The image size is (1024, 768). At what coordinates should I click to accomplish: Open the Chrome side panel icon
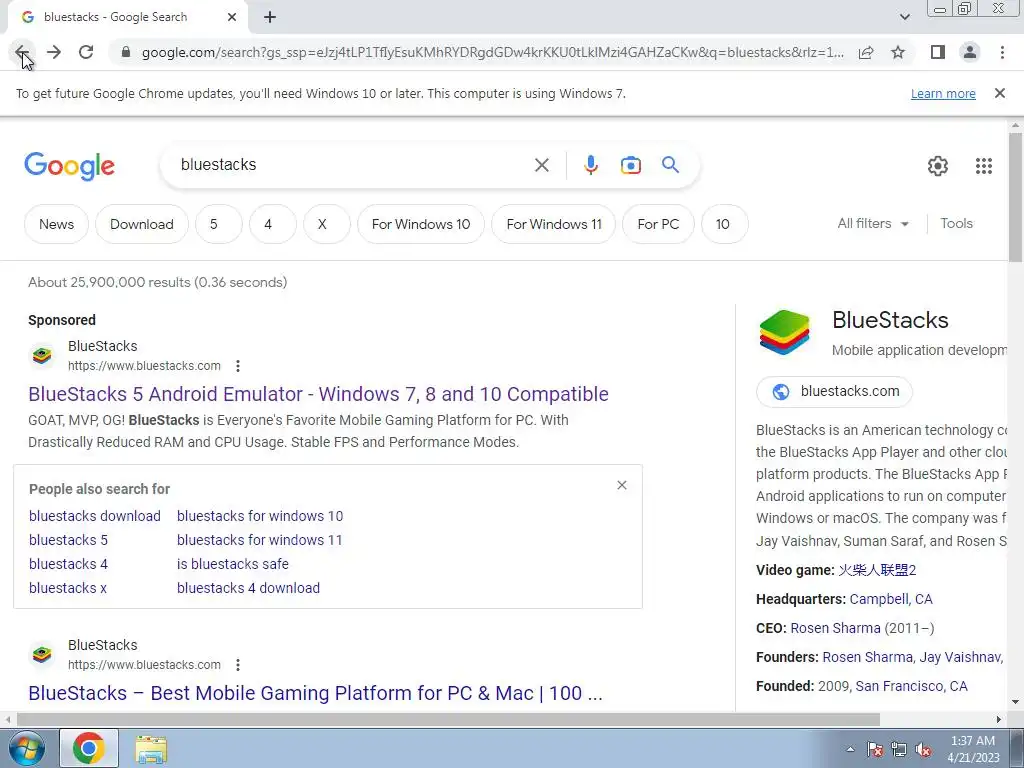(x=938, y=52)
